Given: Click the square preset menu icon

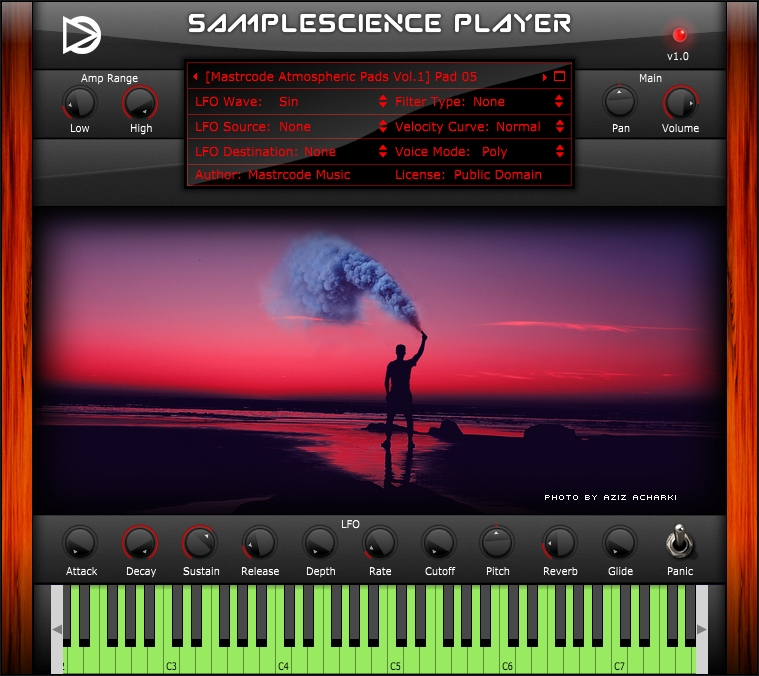Looking at the screenshot, I should (560, 76).
